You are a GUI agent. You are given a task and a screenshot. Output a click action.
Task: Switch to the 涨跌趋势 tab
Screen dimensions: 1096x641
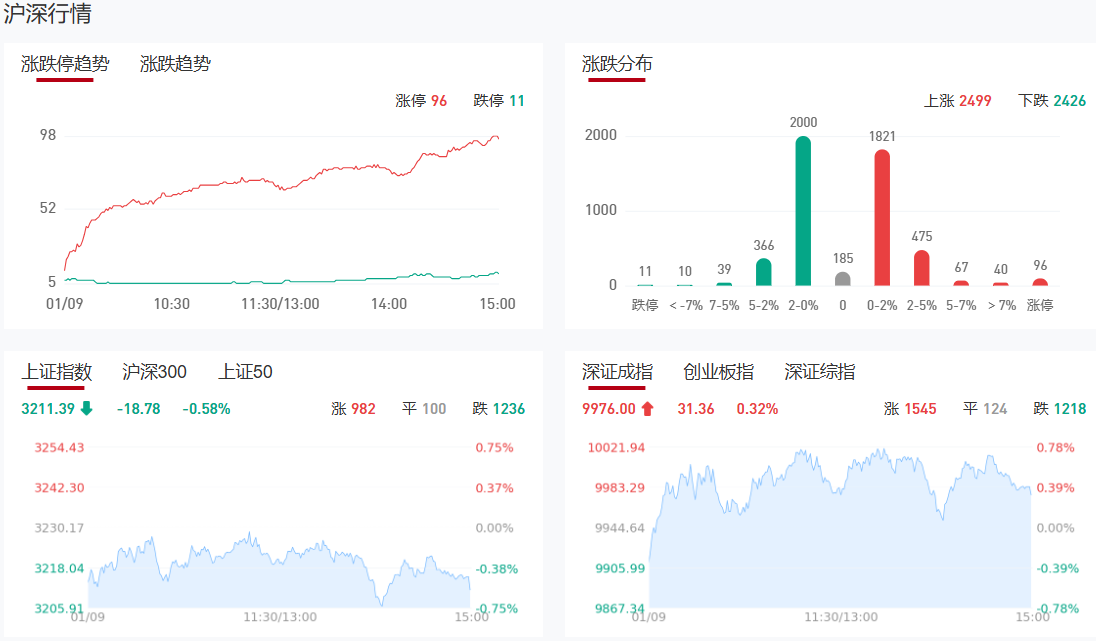click(175, 64)
